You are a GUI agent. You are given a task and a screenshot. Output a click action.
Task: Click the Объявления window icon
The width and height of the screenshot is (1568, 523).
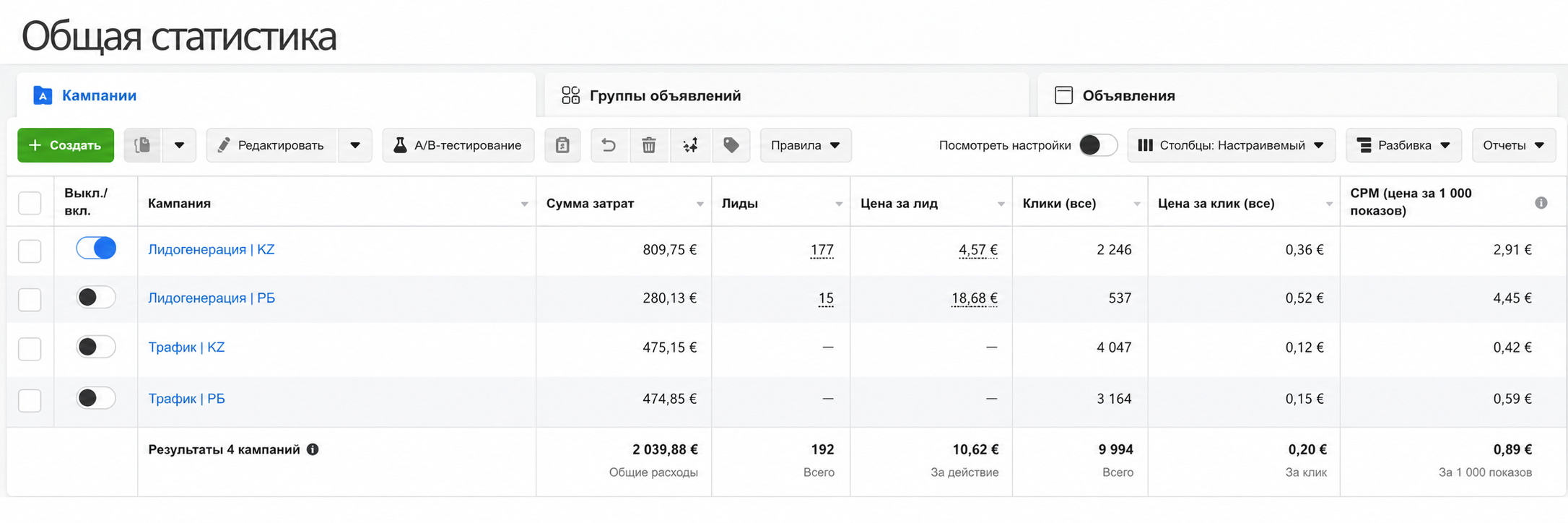click(x=1063, y=95)
